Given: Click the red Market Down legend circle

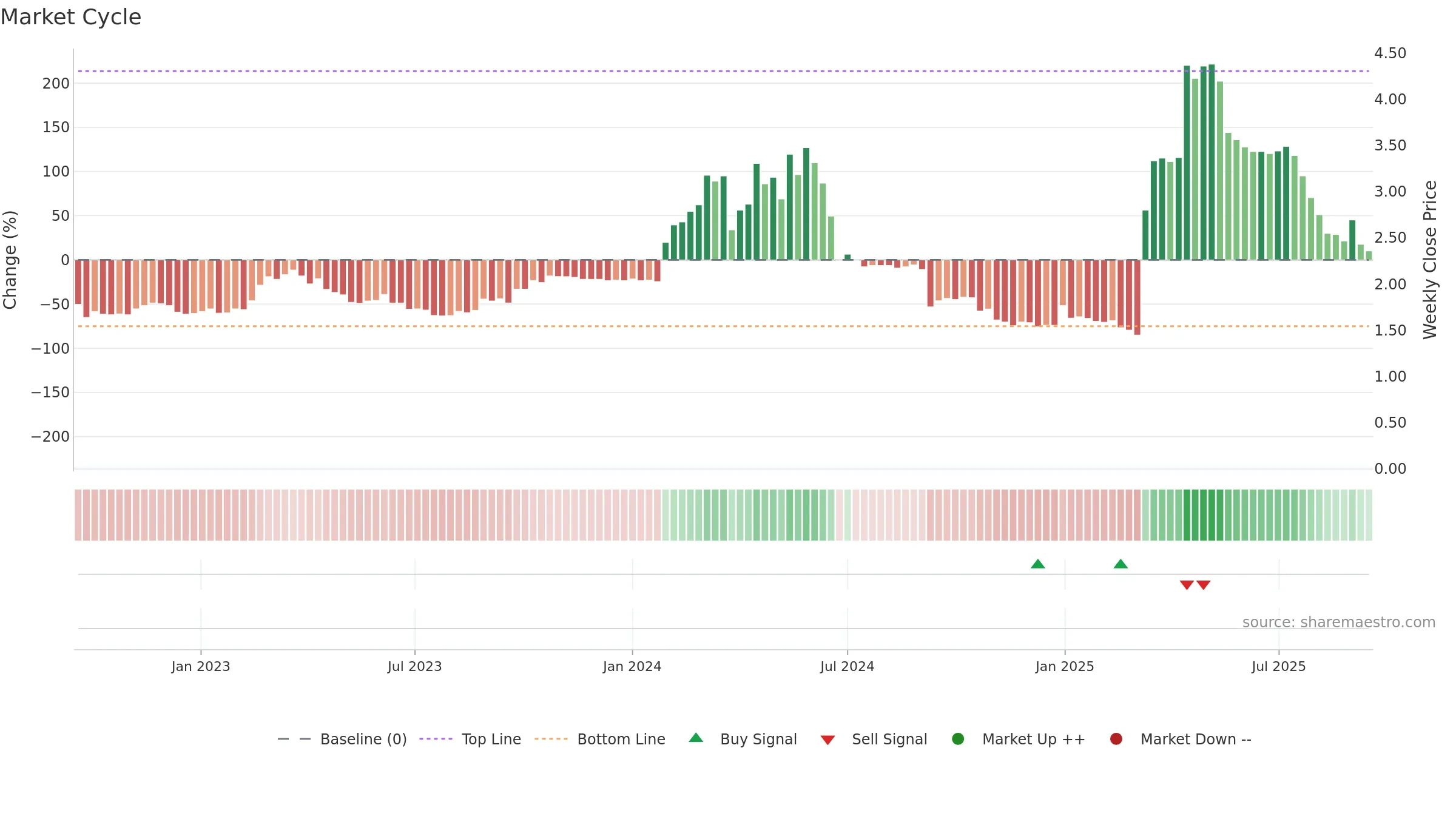Looking at the screenshot, I should (1116, 739).
